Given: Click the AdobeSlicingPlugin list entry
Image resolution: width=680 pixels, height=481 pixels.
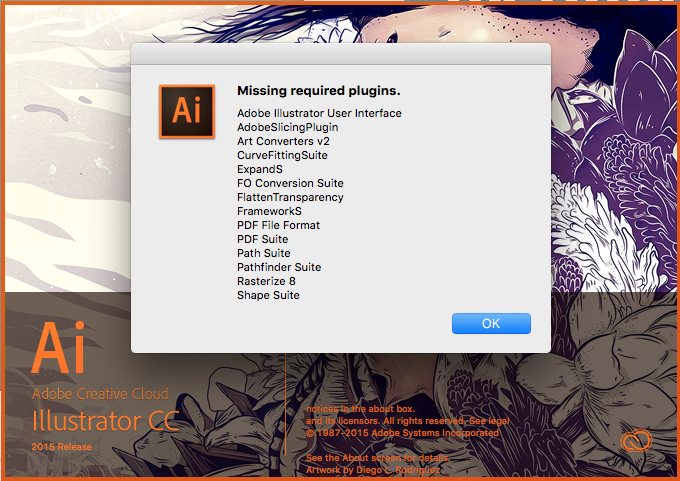Looking at the screenshot, I should 288,128.
